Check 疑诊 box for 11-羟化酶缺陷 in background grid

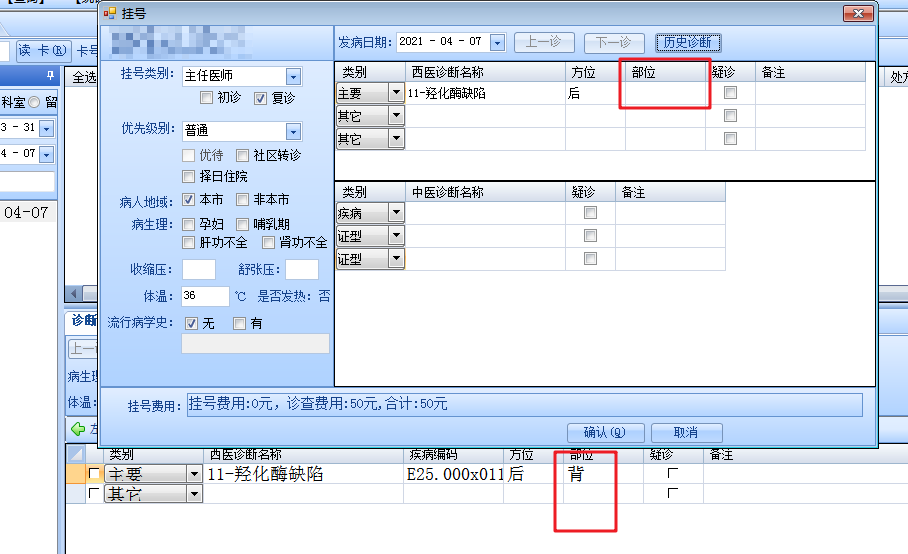pyautogui.click(x=672, y=473)
